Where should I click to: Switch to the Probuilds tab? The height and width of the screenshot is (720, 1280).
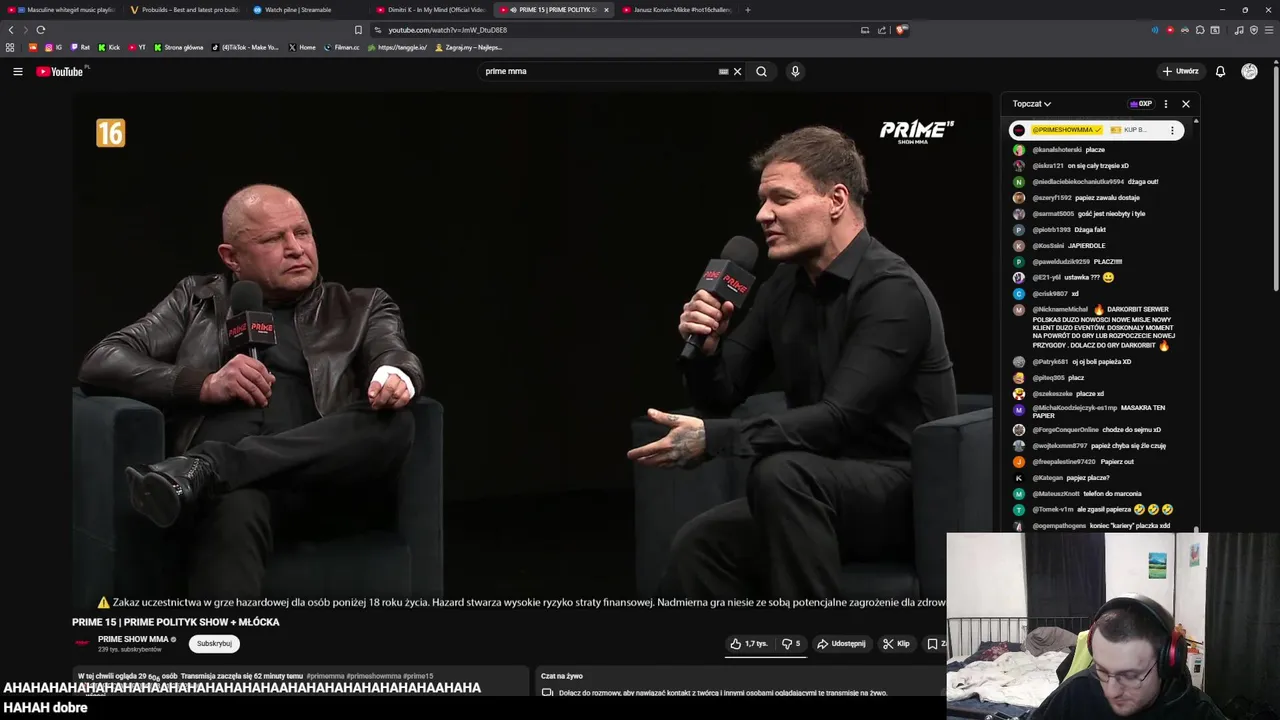185,10
